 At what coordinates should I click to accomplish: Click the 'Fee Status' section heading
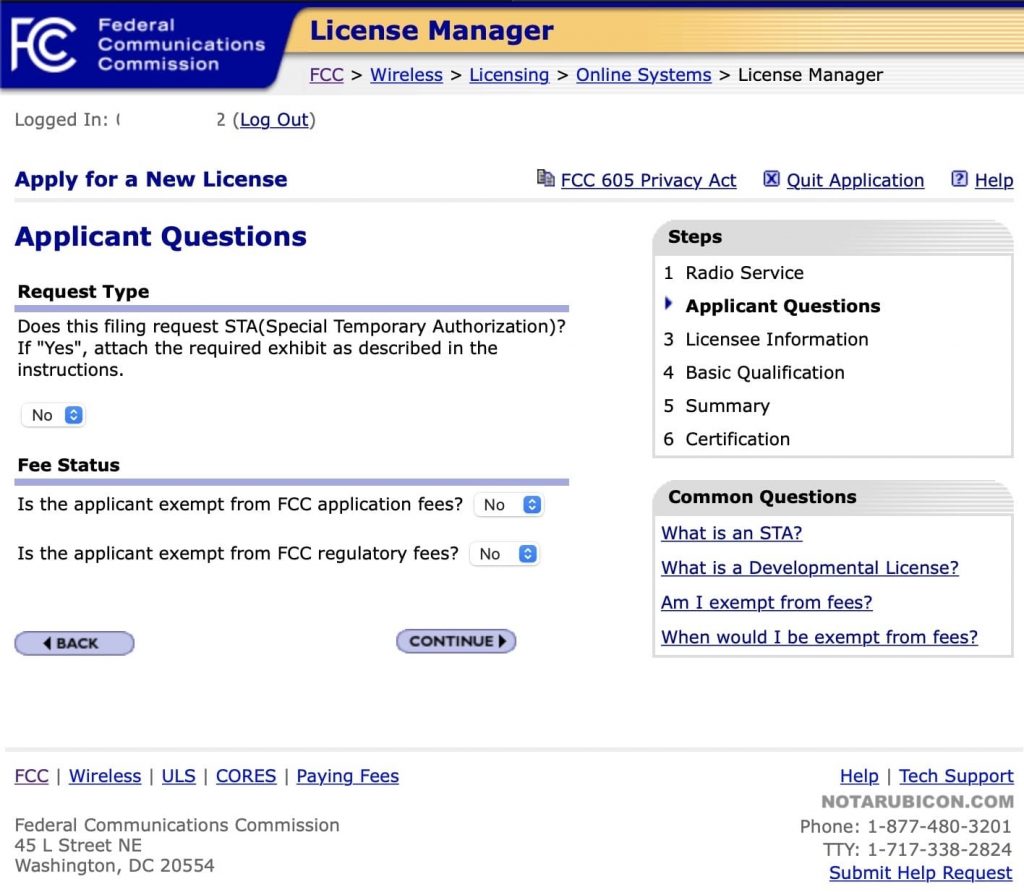click(69, 466)
